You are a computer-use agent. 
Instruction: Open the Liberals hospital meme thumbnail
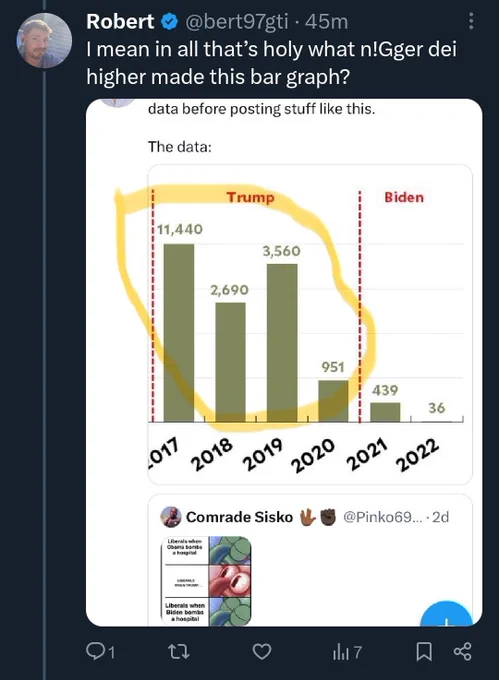click(206, 581)
